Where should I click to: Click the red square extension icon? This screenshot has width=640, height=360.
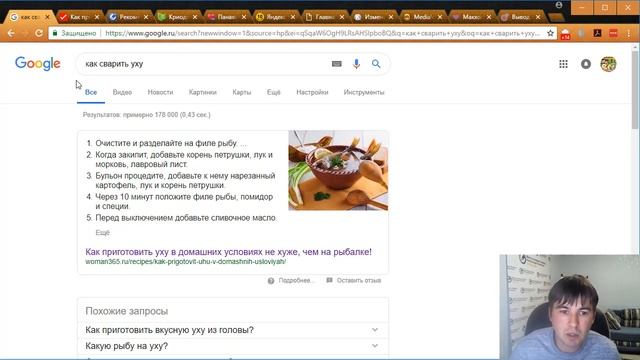[x=613, y=33]
